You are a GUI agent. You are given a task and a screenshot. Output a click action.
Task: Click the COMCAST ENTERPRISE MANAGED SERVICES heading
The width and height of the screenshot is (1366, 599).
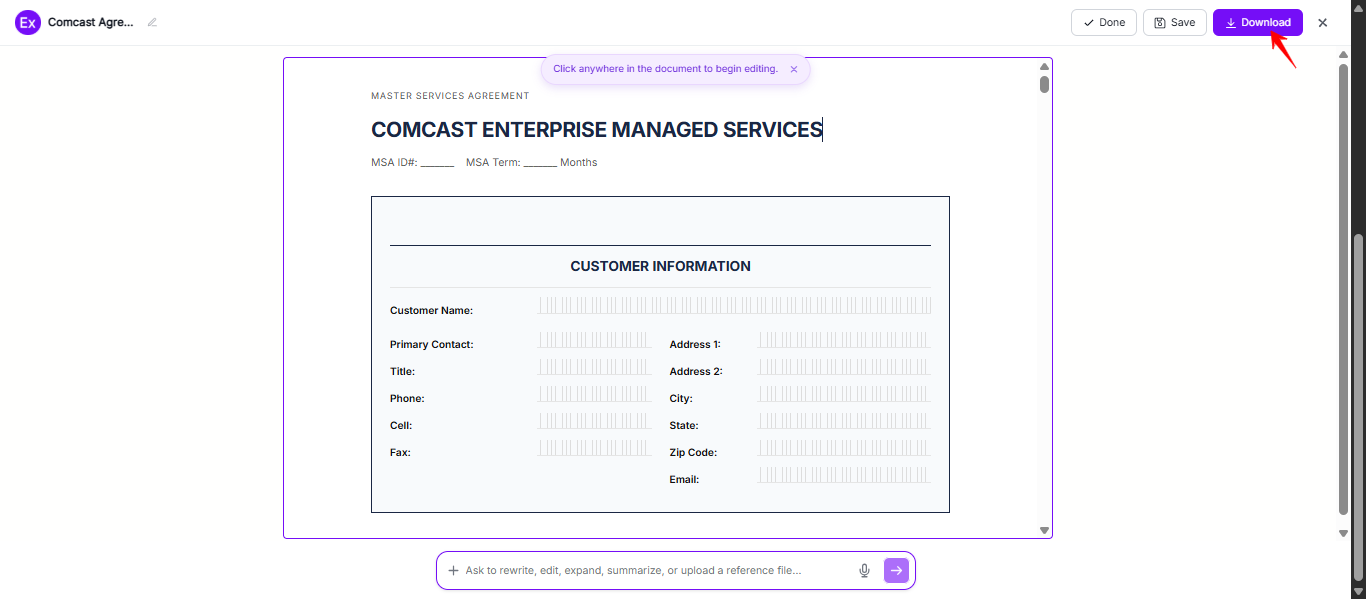[x=597, y=130]
